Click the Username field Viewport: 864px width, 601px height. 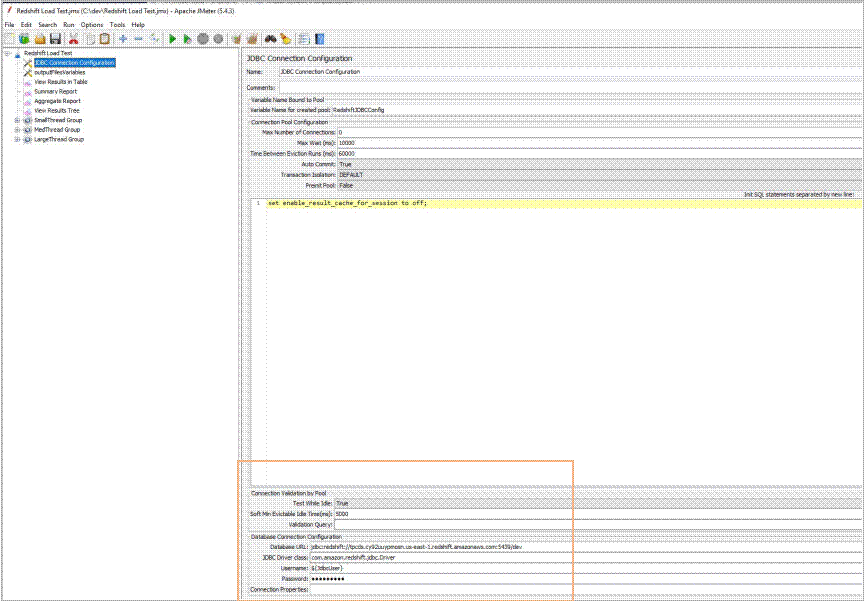(586, 568)
